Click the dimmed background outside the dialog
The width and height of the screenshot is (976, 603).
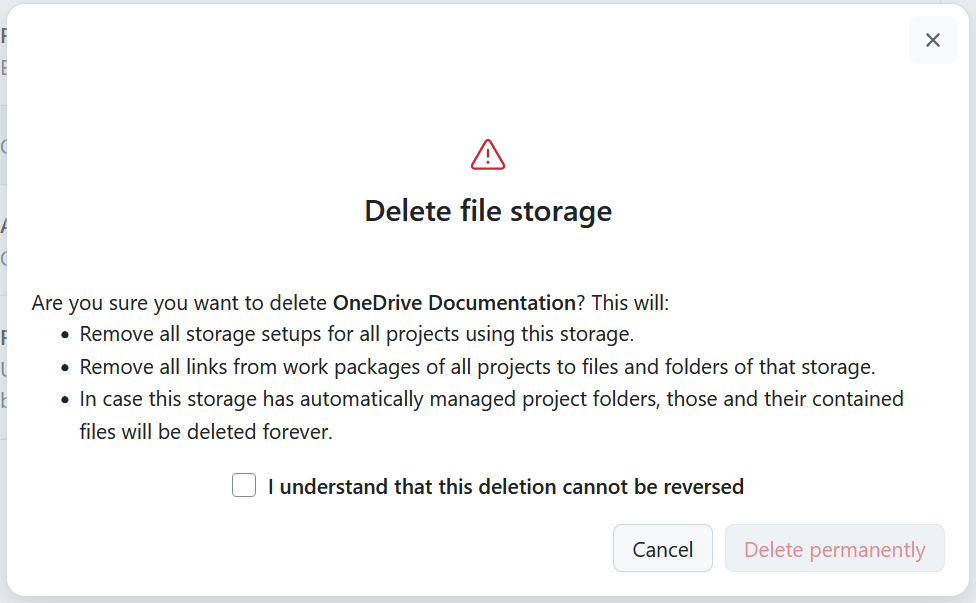pyautogui.click(x=6, y=300)
